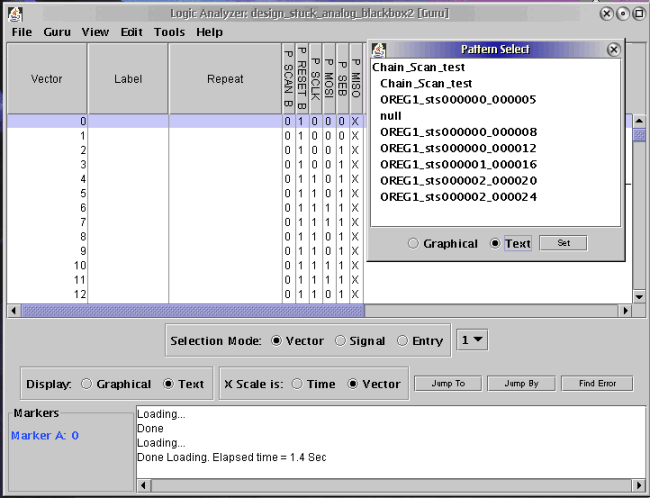Open the selection count dropdown showing 1
The image size is (650, 498).
tap(472, 340)
